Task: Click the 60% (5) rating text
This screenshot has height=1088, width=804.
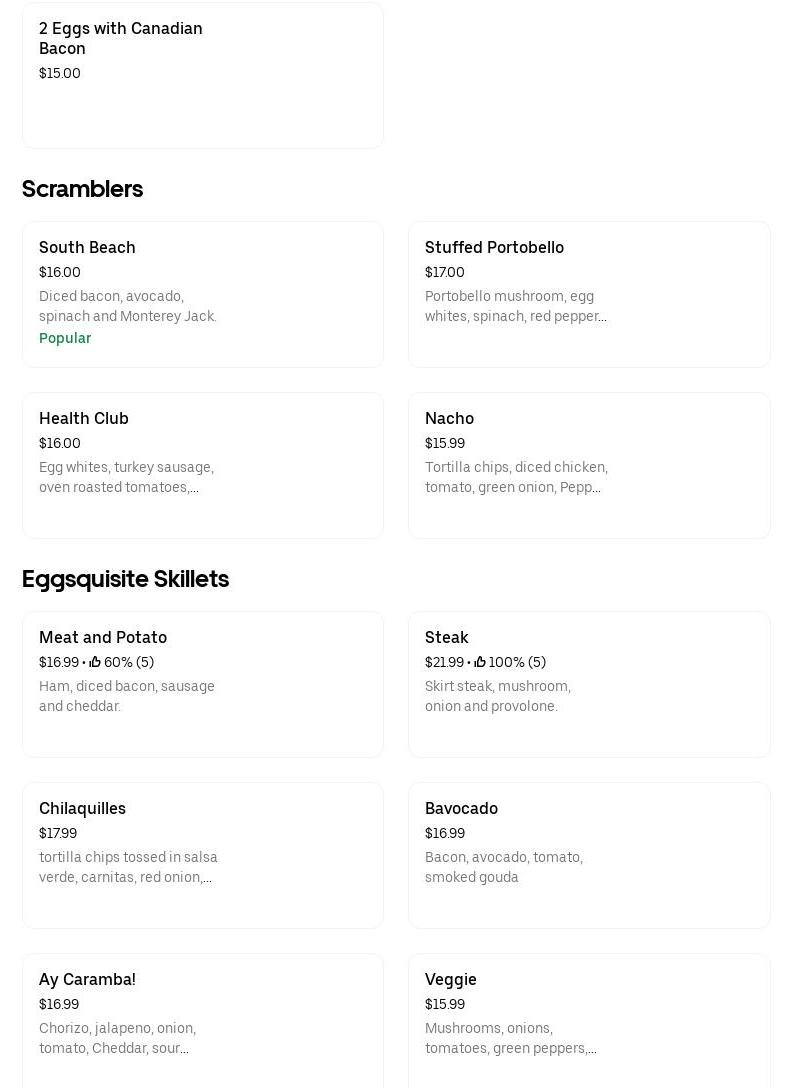Action: (129, 662)
